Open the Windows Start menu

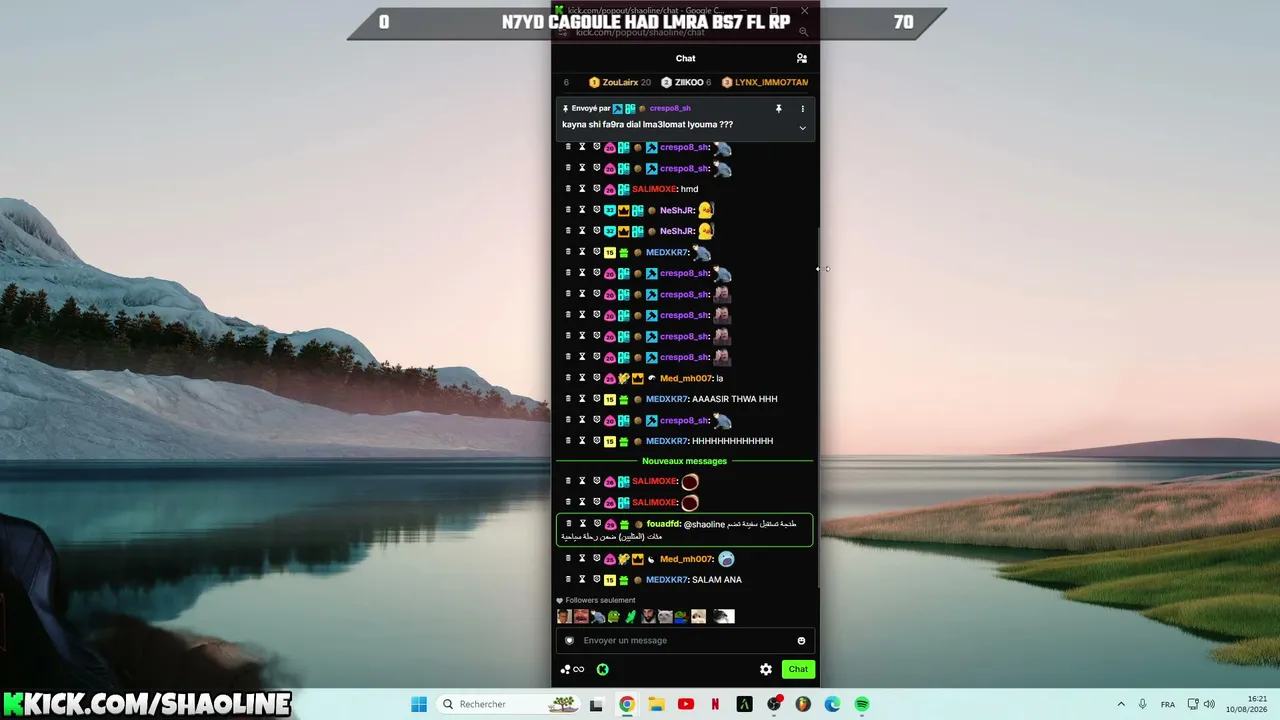[419, 704]
